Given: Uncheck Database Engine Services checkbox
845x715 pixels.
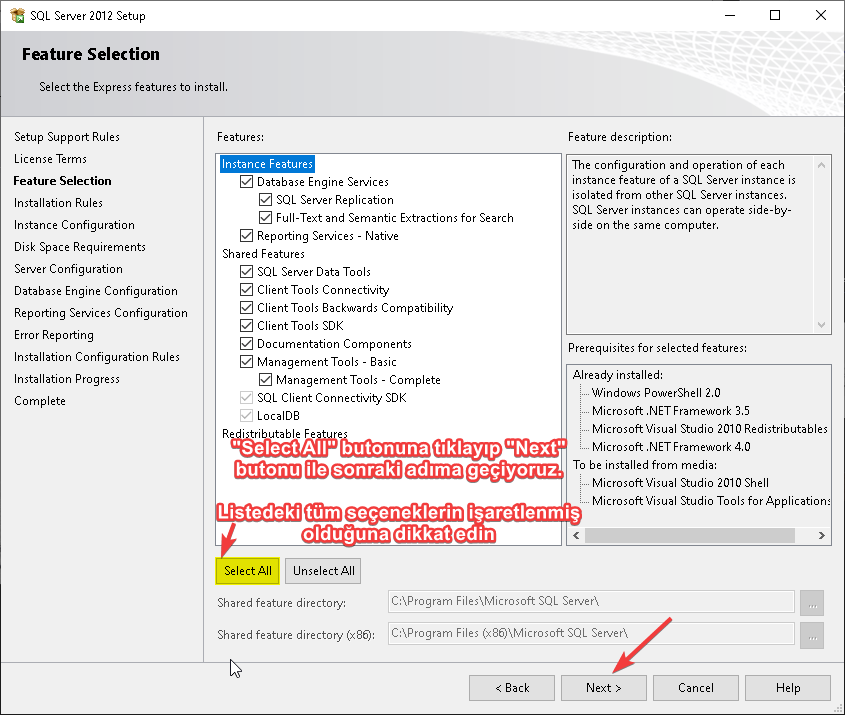Looking at the screenshot, I should click(247, 182).
